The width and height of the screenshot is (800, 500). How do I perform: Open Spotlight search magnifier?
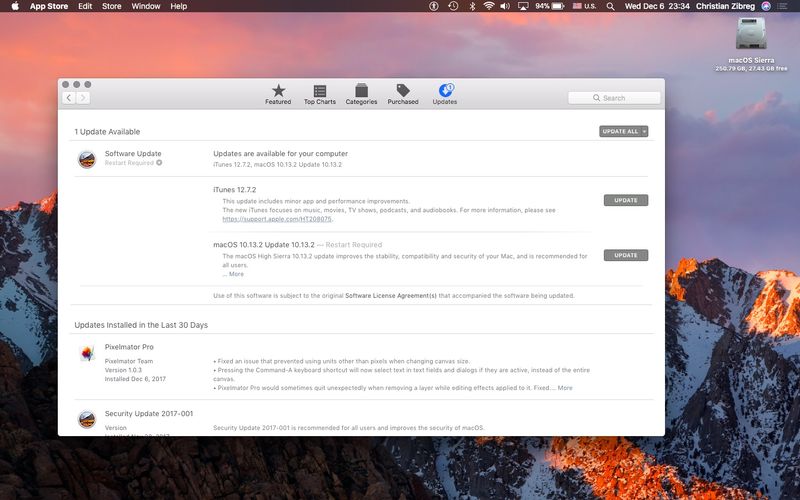pos(610,6)
